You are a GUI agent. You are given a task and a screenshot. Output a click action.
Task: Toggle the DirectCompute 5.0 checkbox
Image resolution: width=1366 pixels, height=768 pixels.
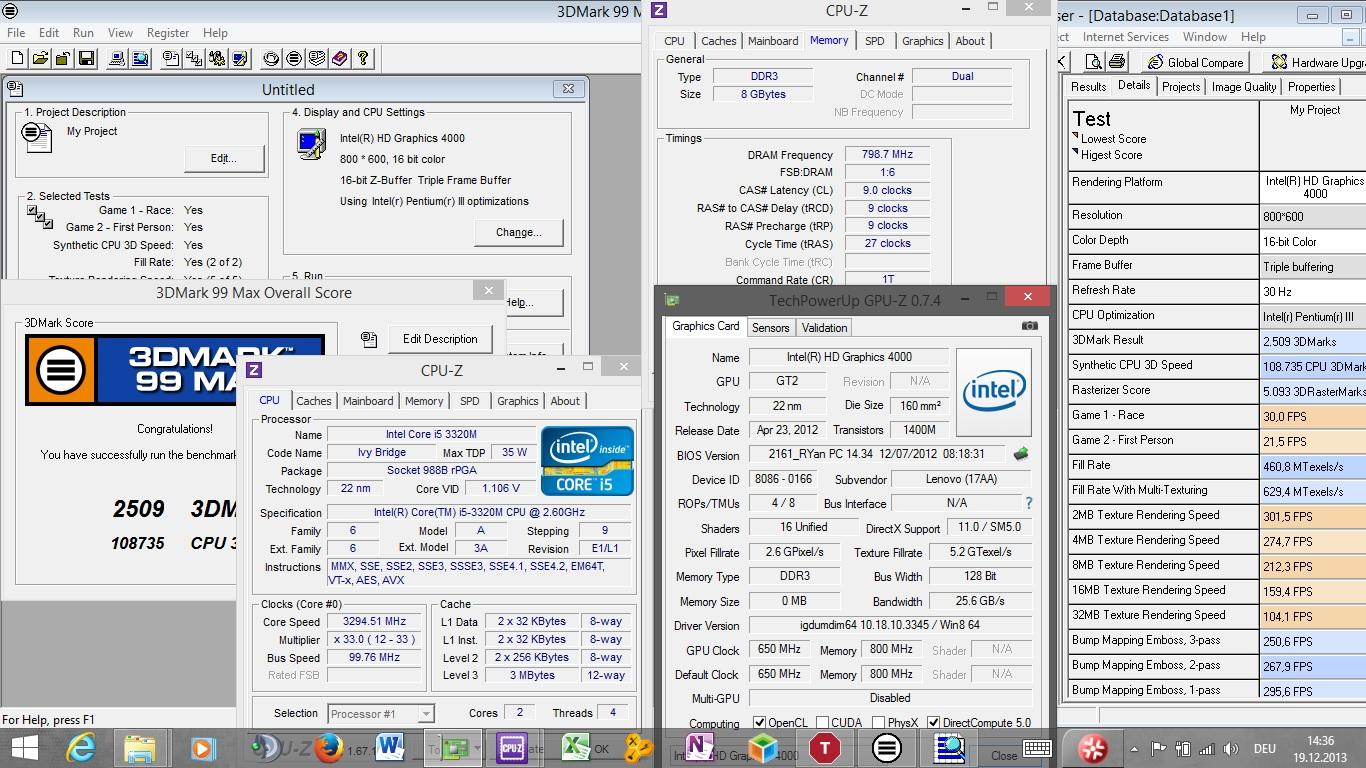click(933, 722)
